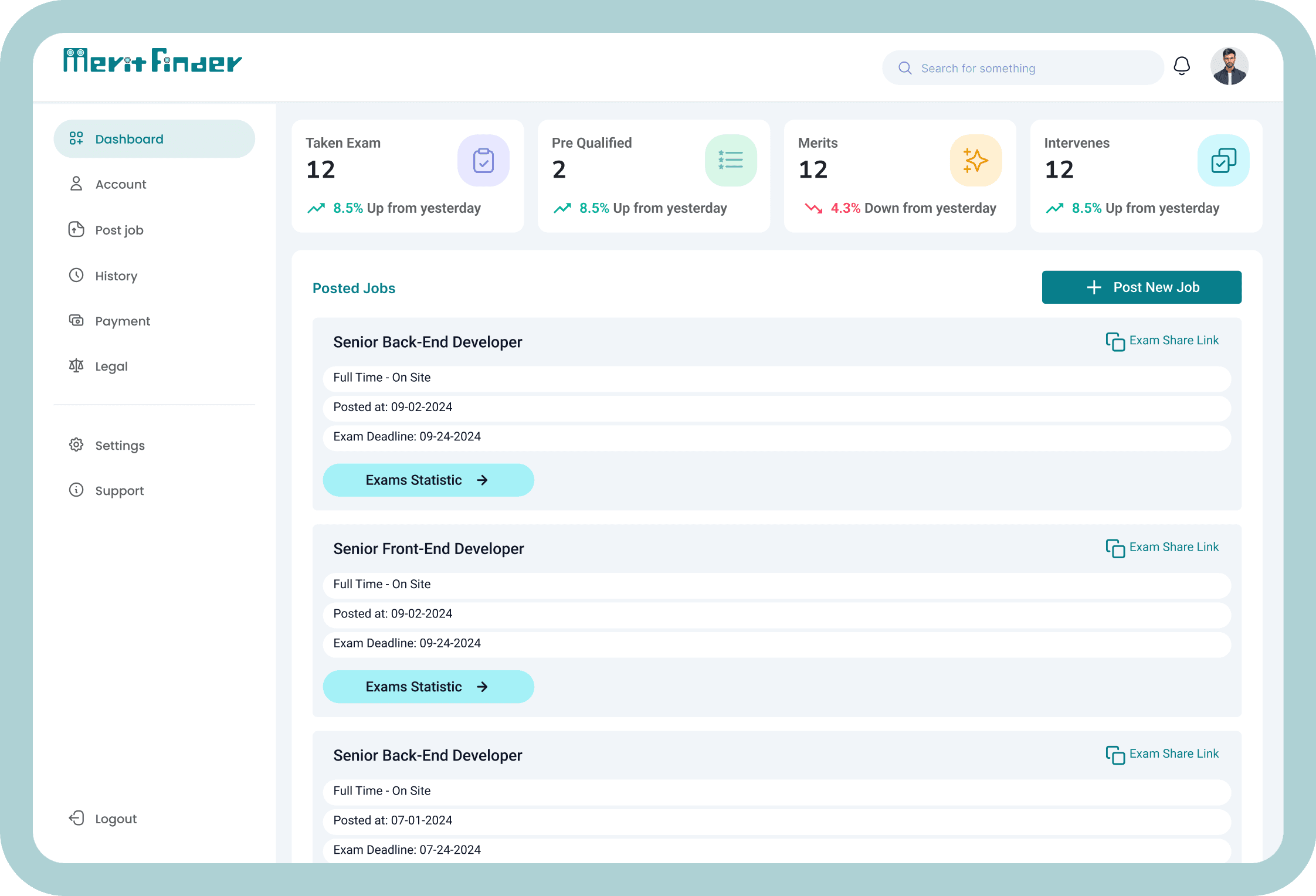Click the Senior Front-End Developer job title
Viewport: 1316px width, 896px height.
click(x=428, y=549)
